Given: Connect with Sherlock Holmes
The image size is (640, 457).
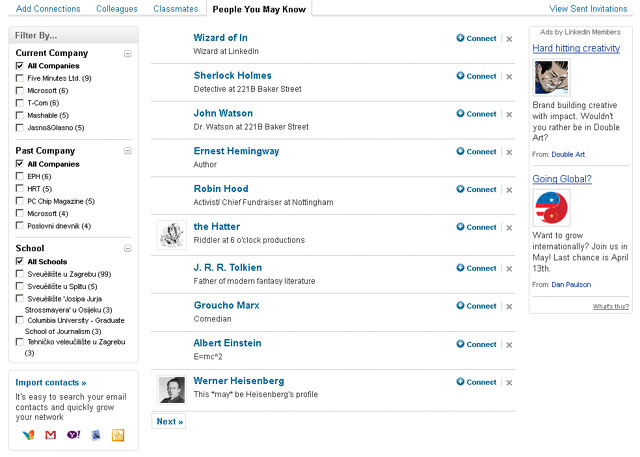Looking at the screenshot, I should [x=476, y=76].
